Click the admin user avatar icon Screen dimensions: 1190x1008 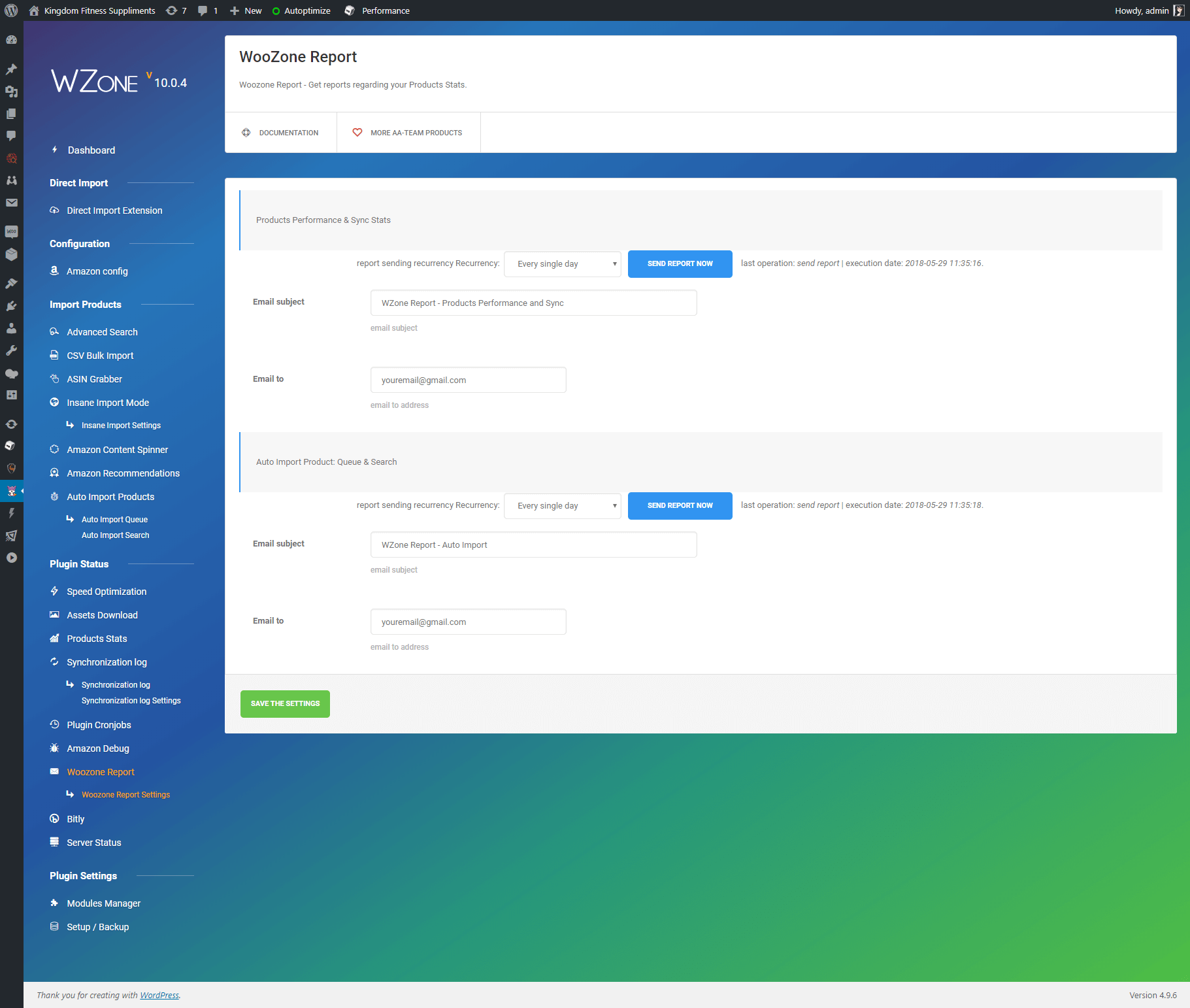[1178, 10]
